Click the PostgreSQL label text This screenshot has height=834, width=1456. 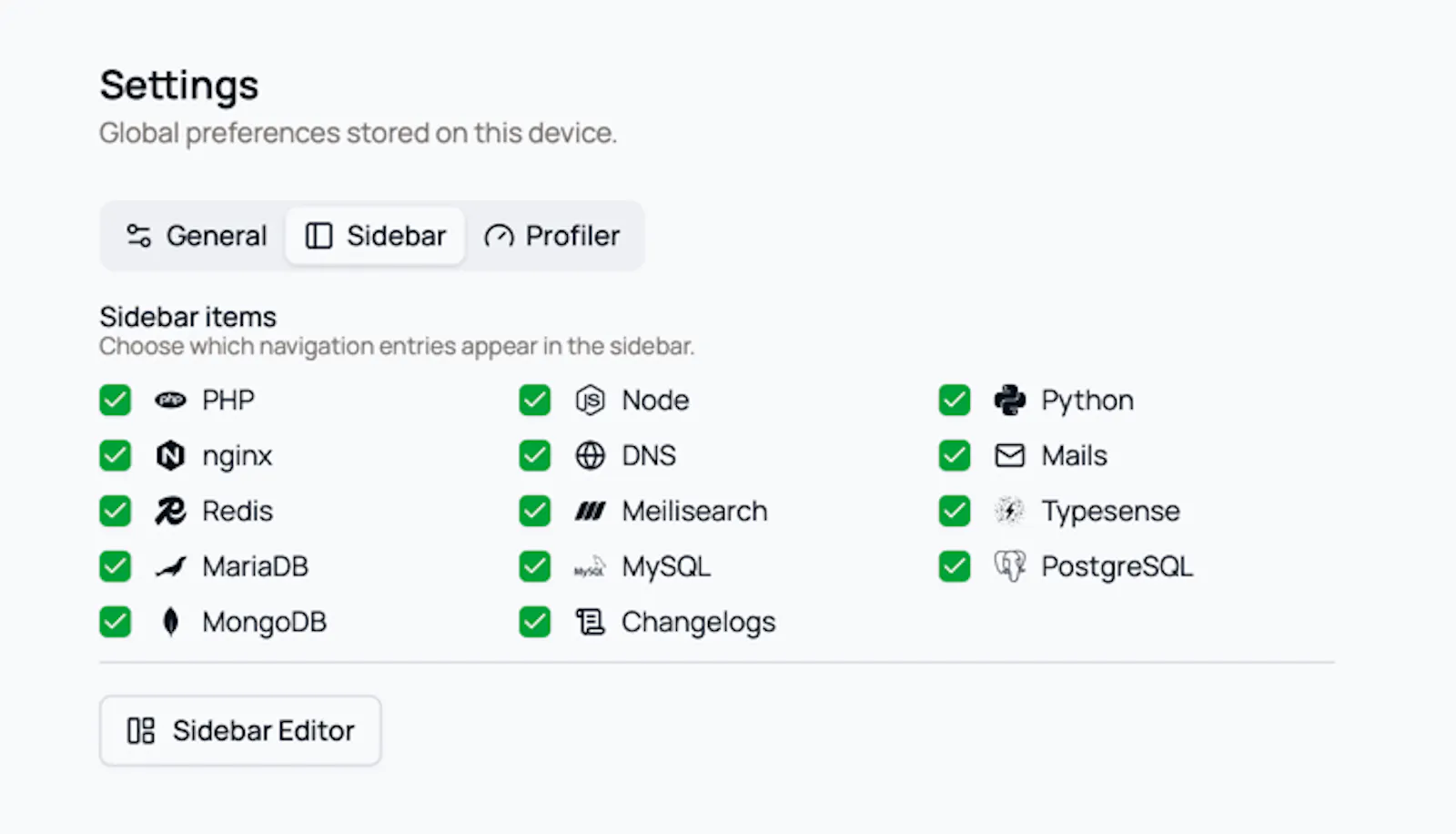(1117, 567)
